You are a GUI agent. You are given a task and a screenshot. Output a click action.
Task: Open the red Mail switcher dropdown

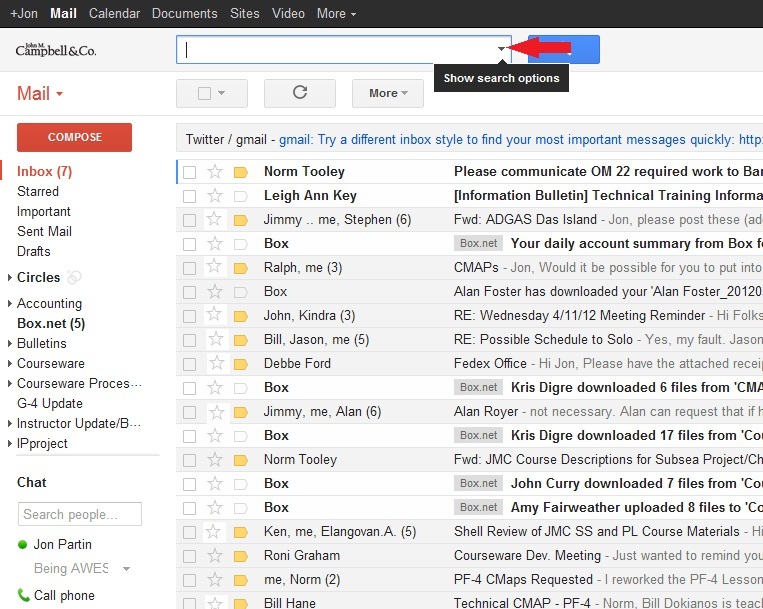coord(40,93)
